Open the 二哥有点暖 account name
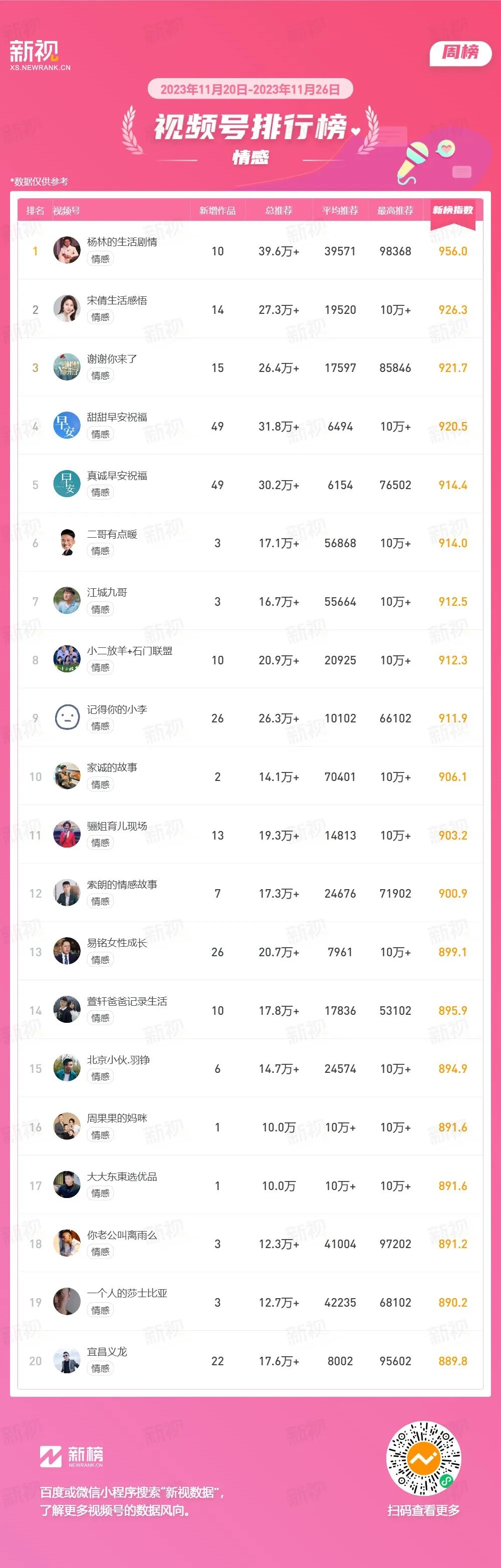Image resolution: width=501 pixels, height=1568 pixels. point(112,535)
